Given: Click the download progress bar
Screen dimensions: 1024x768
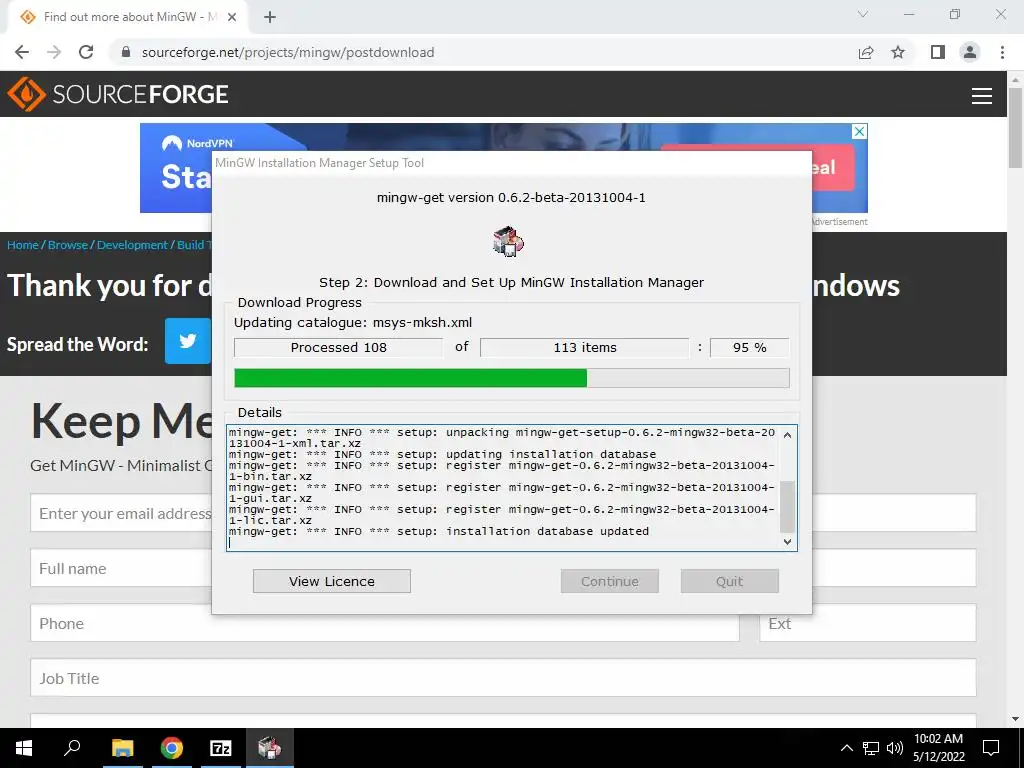Looking at the screenshot, I should pyautogui.click(x=511, y=378).
